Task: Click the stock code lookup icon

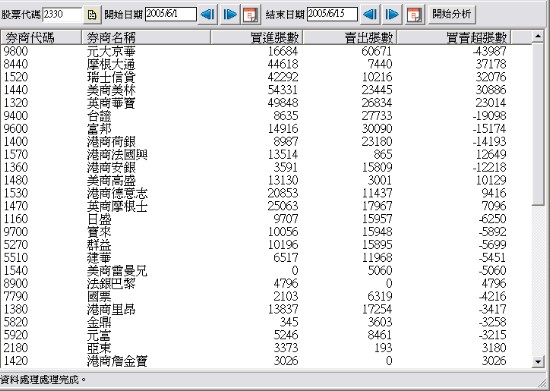Action: tap(92, 15)
